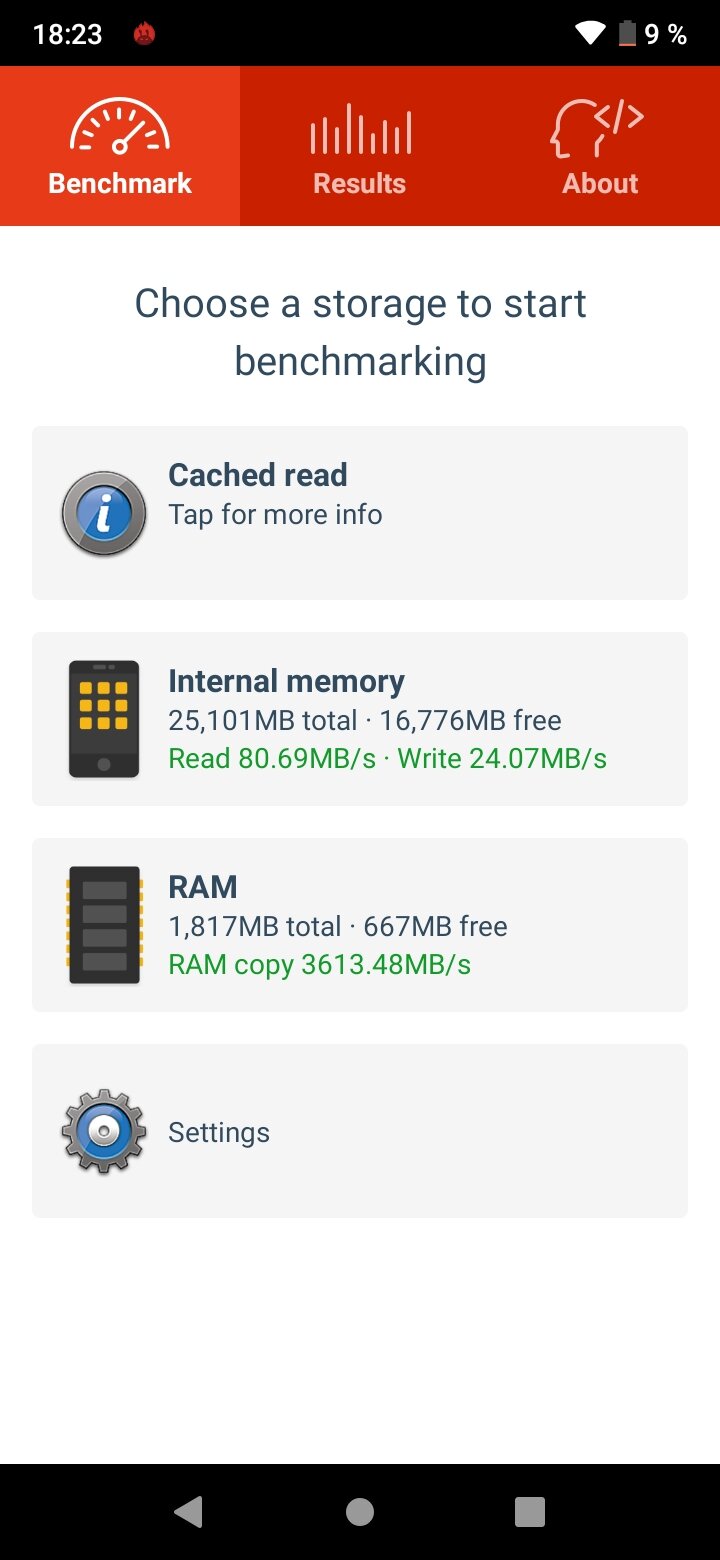Tap the bar chart Results icon
720x1560 pixels.
click(x=360, y=129)
